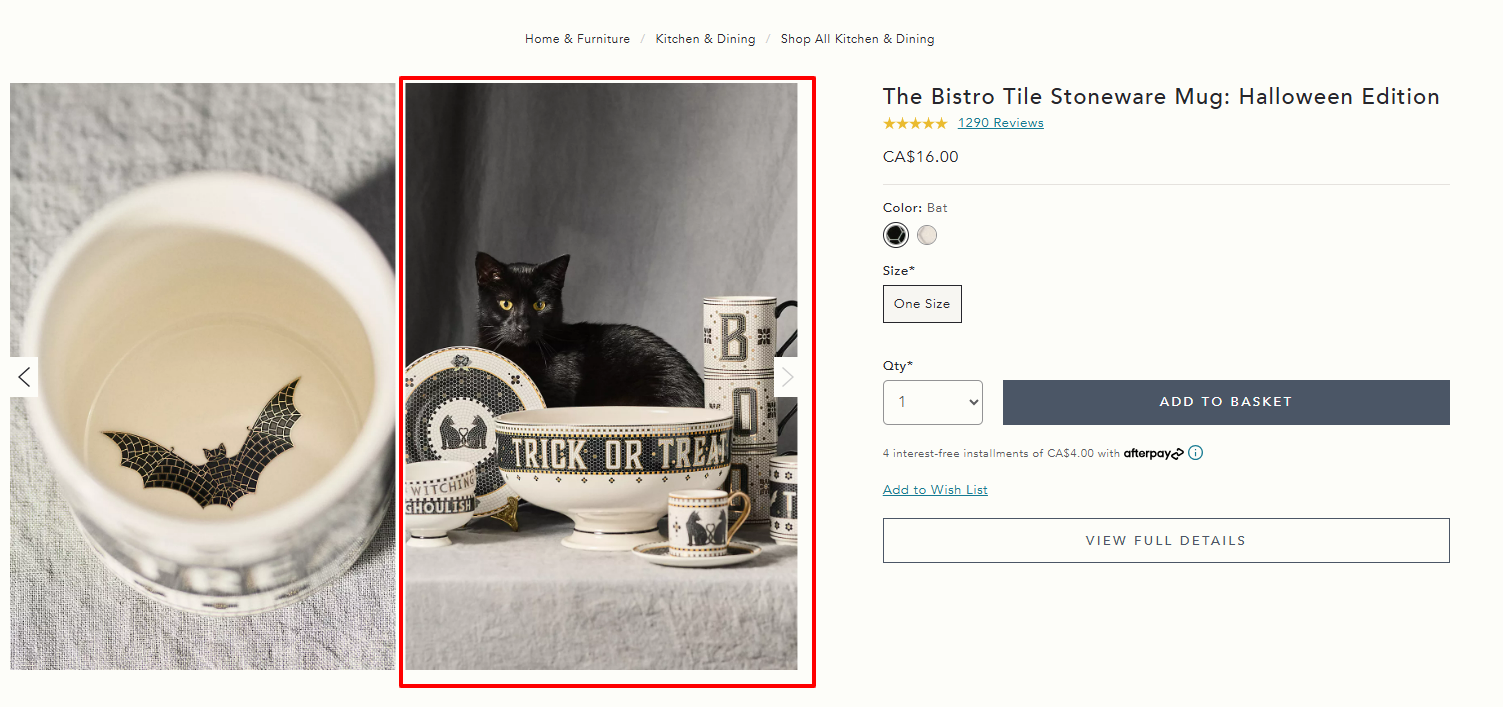Select the One Size option

[x=921, y=304]
